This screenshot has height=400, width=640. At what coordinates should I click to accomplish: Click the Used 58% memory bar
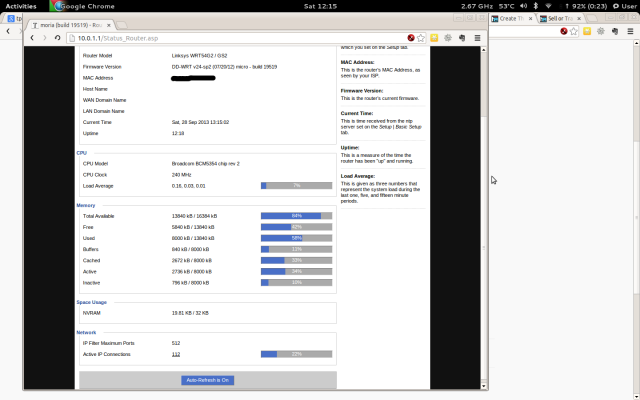point(296,238)
